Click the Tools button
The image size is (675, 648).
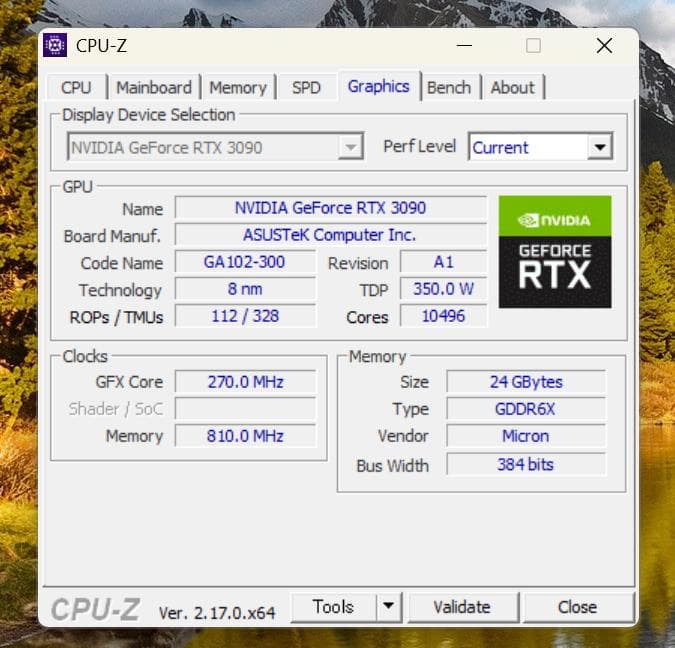[333, 607]
